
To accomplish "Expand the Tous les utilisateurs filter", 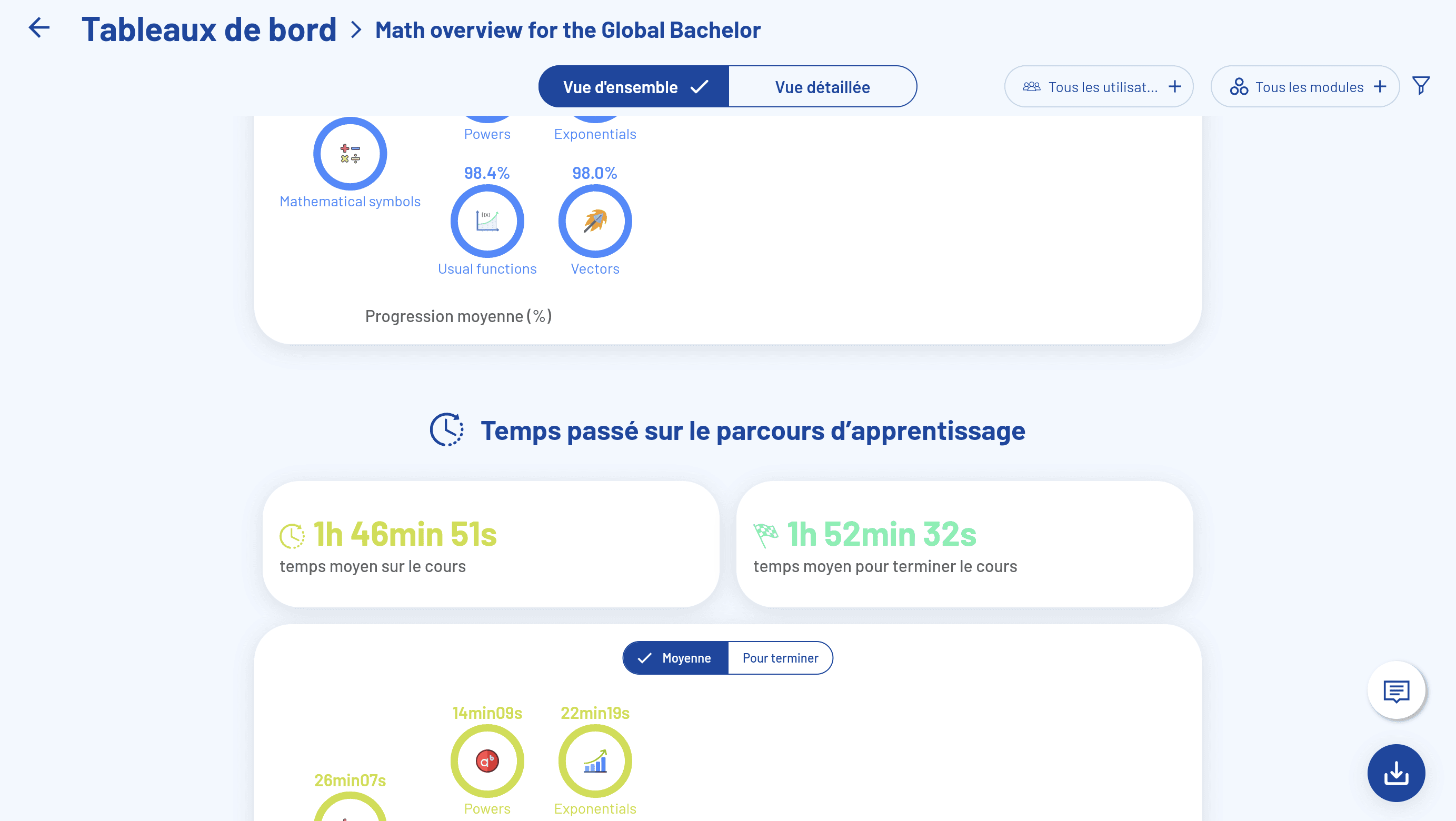I will tap(1098, 87).
